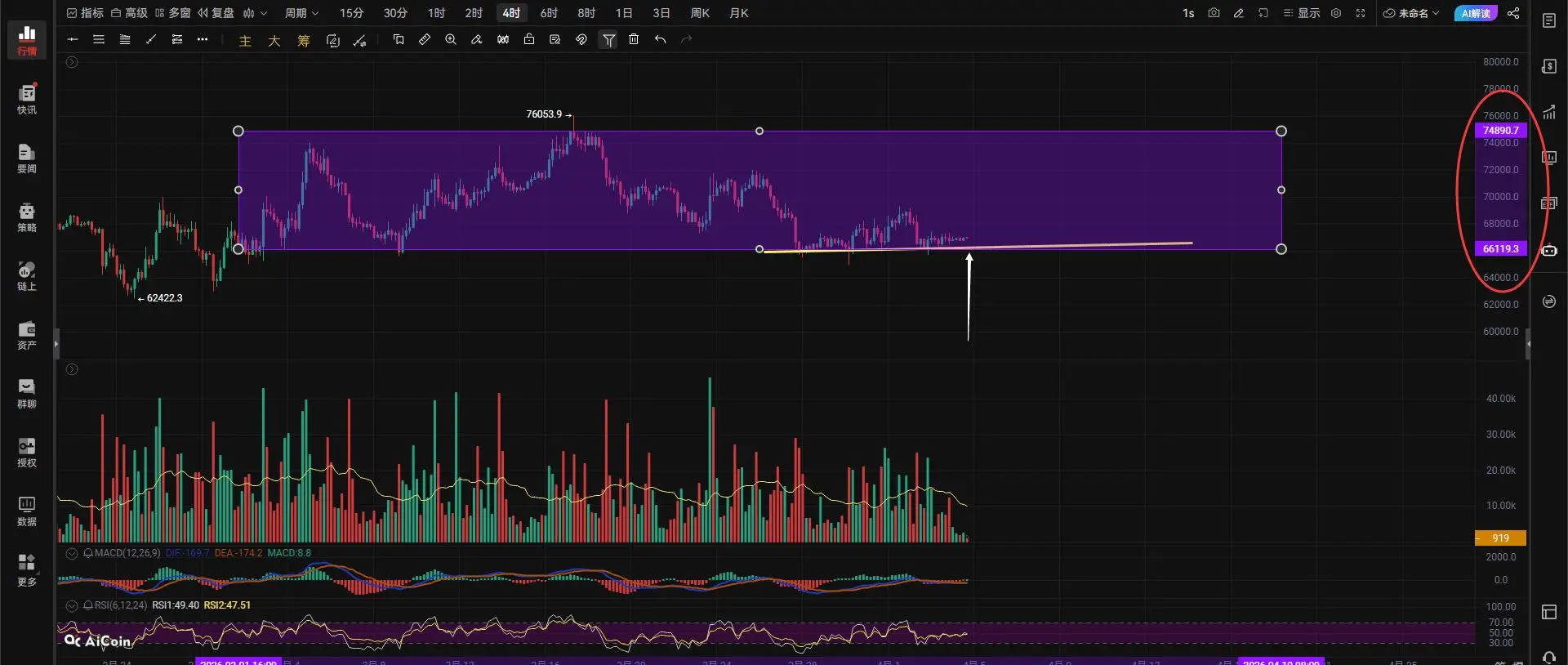Open the 要闻 headlines section
The width and height of the screenshot is (1568, 665).
pos(27,158)
